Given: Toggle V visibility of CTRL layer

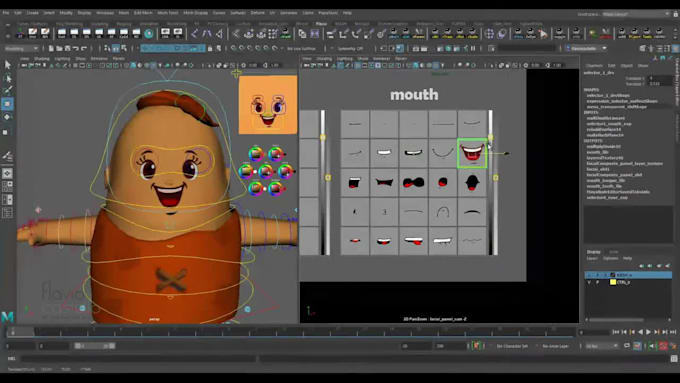Looking at the screenshot, I should [589, 282].
